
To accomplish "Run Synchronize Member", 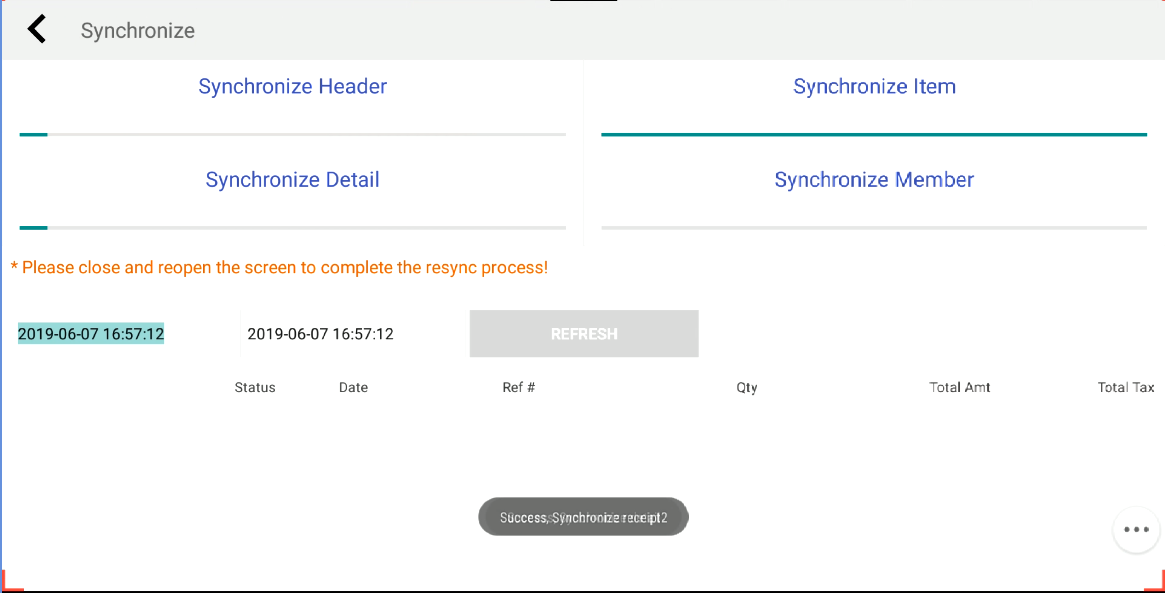I will (x=874, y=180).
